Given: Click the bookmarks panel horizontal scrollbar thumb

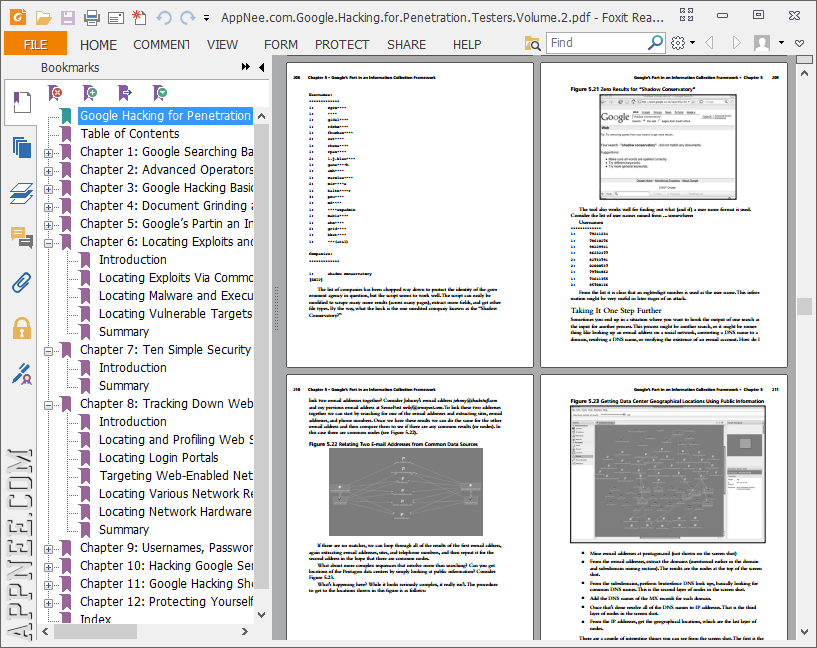Looking at the screenshot, I should 95,631.
